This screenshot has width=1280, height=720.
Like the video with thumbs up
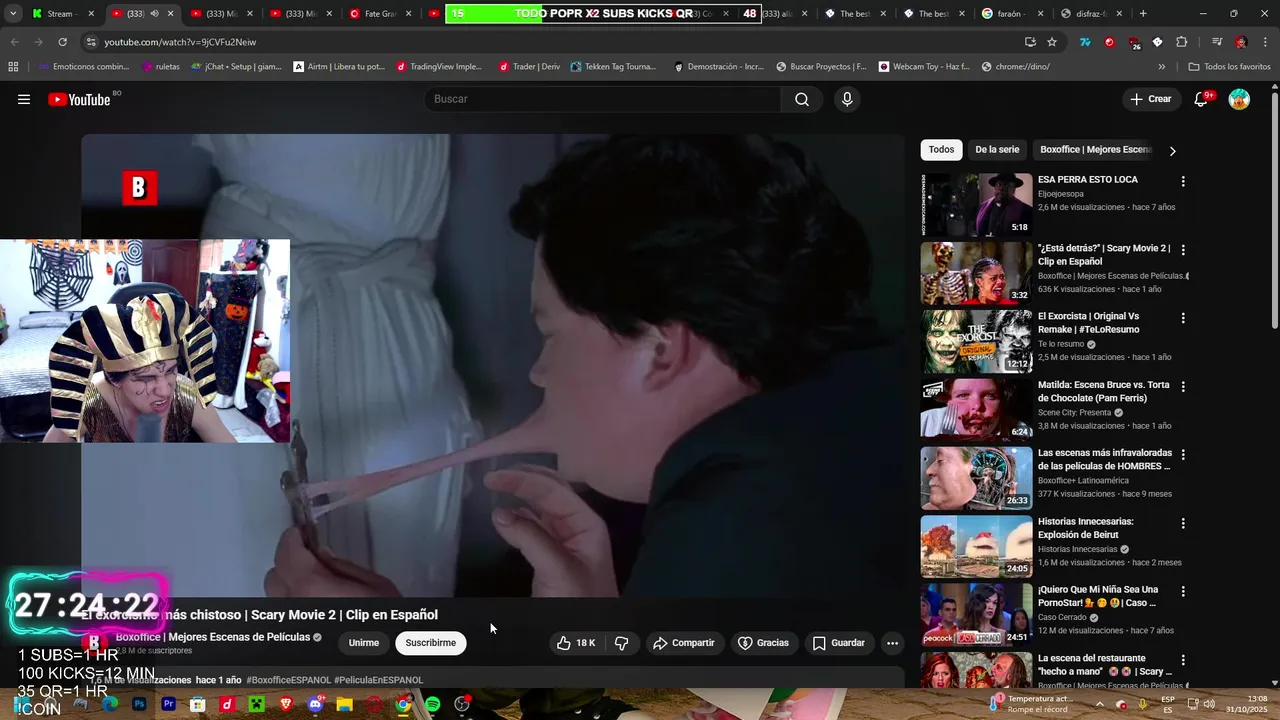tap(576, 643)
